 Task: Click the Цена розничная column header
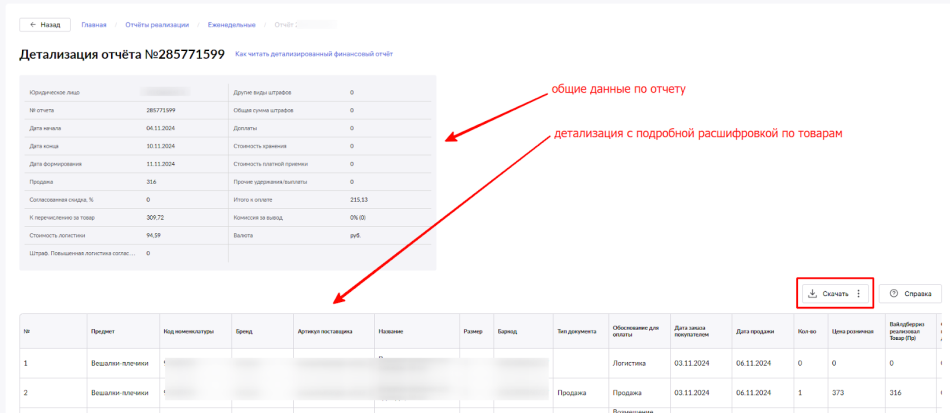point(852,330)
